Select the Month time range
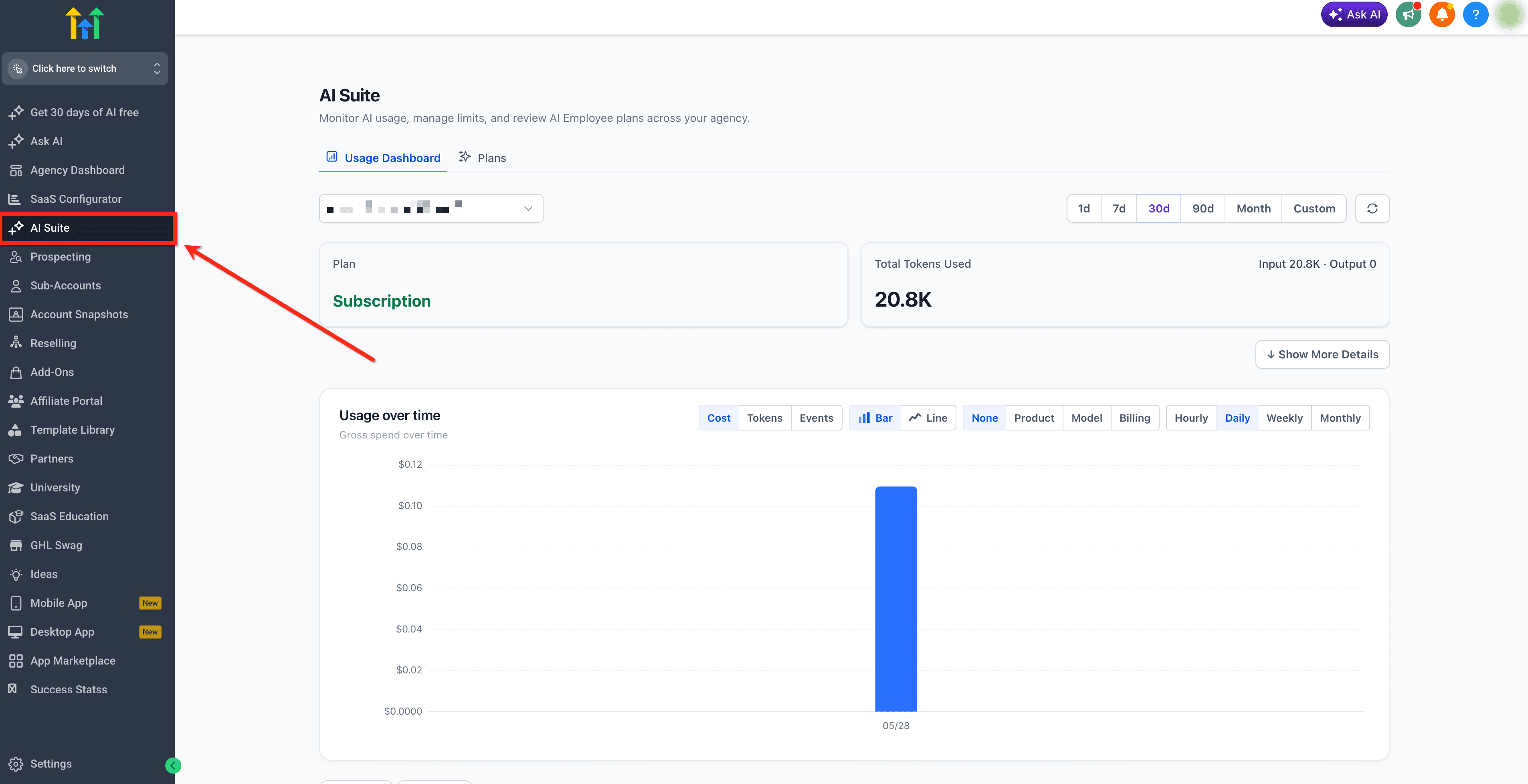The height and width of the screenshot is (784, 1528). click(1253, 209)
